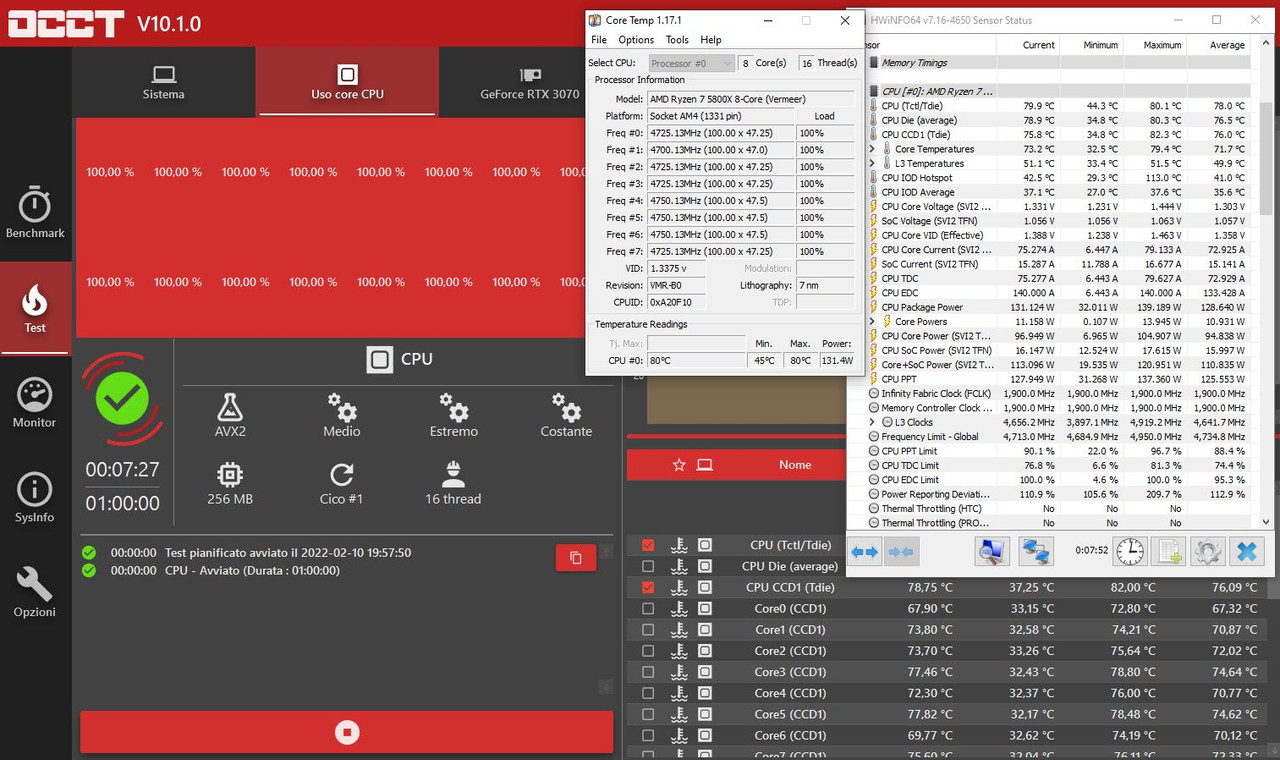The height and width of the screenshot is (760, 1280).
Task: Check the CPU Die (average) checkbox
Action: [648, 566]
